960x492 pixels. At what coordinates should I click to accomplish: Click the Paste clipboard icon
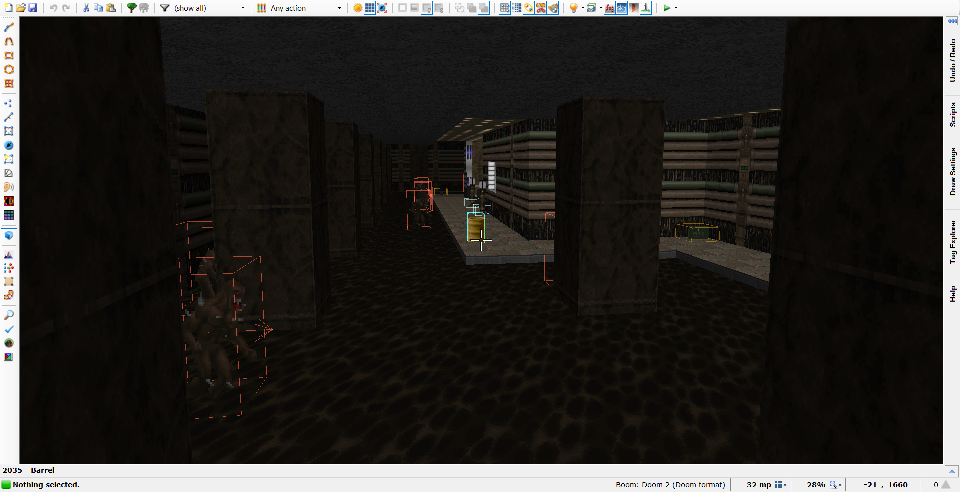click(110, 8)
